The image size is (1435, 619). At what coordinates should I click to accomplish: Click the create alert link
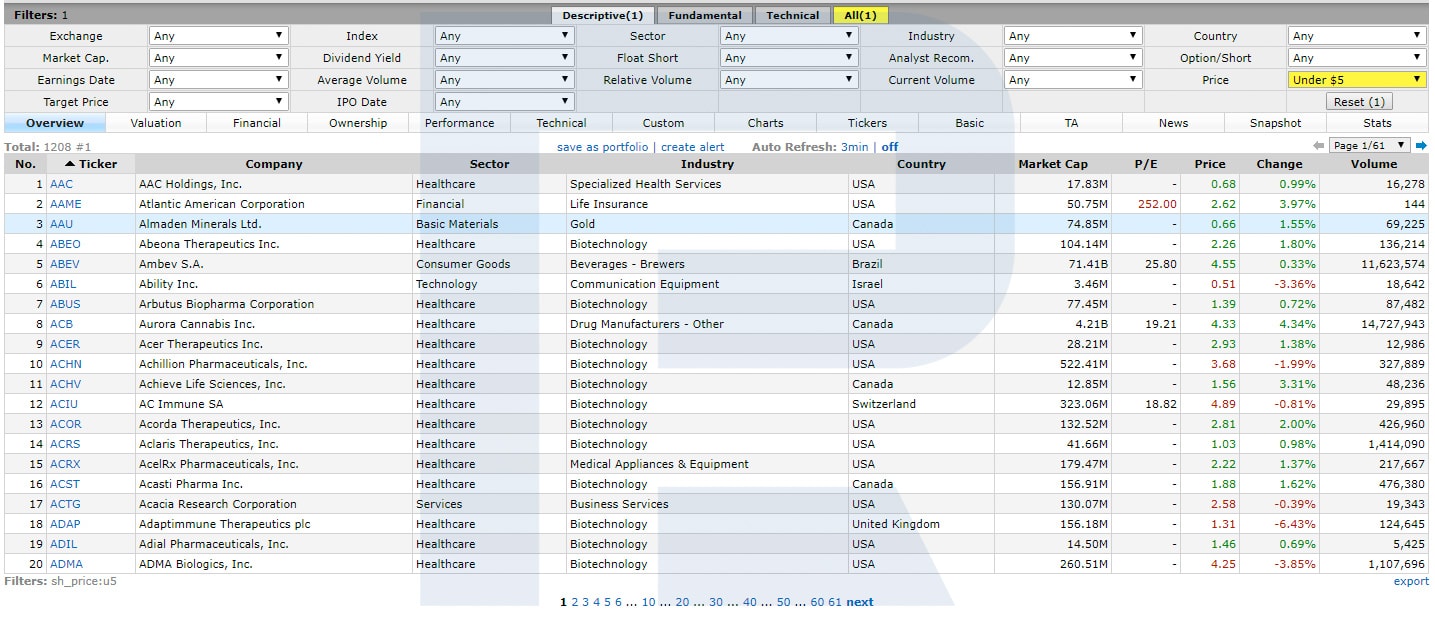click(692, 147)
